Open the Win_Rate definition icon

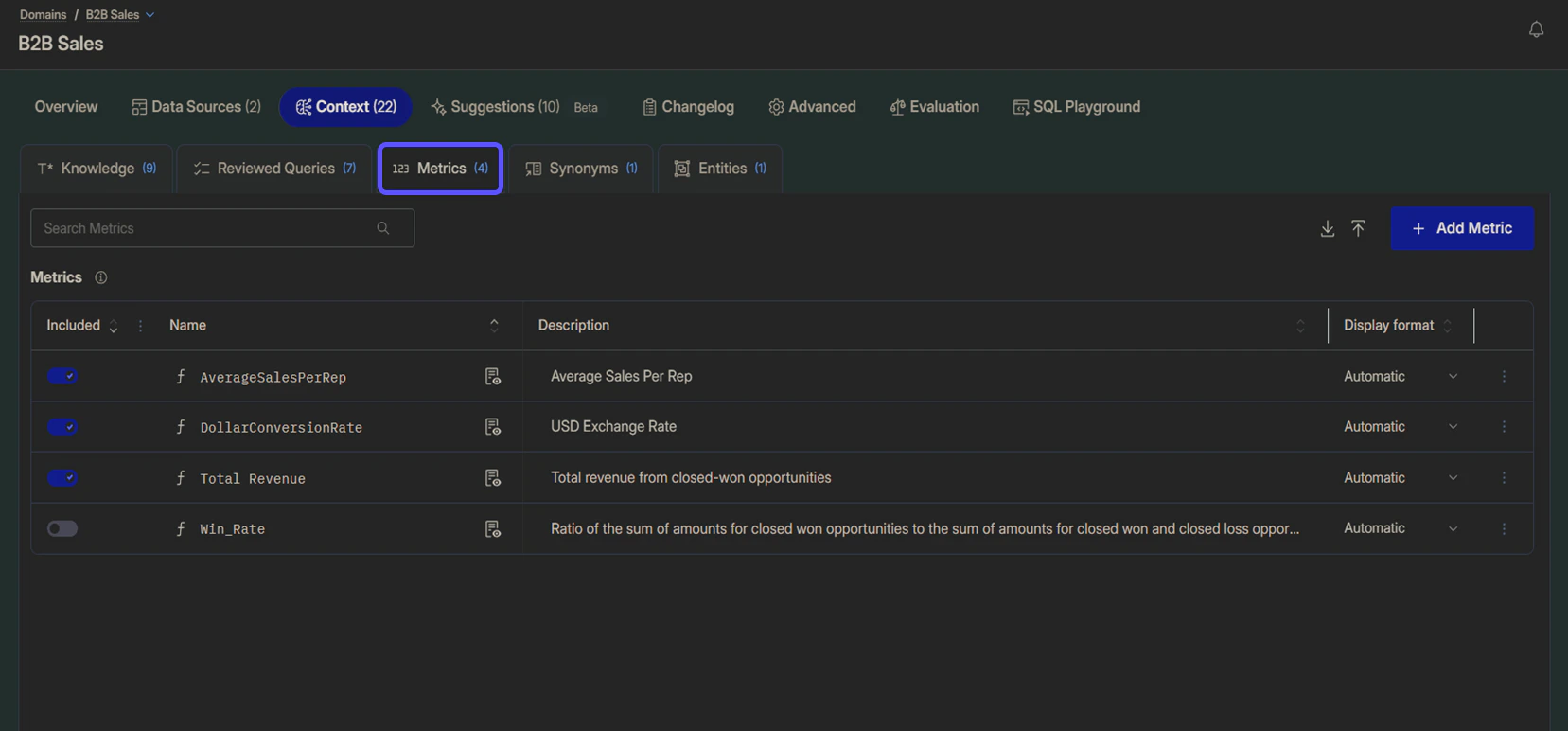pyautogui.click(x=492, y=528)
